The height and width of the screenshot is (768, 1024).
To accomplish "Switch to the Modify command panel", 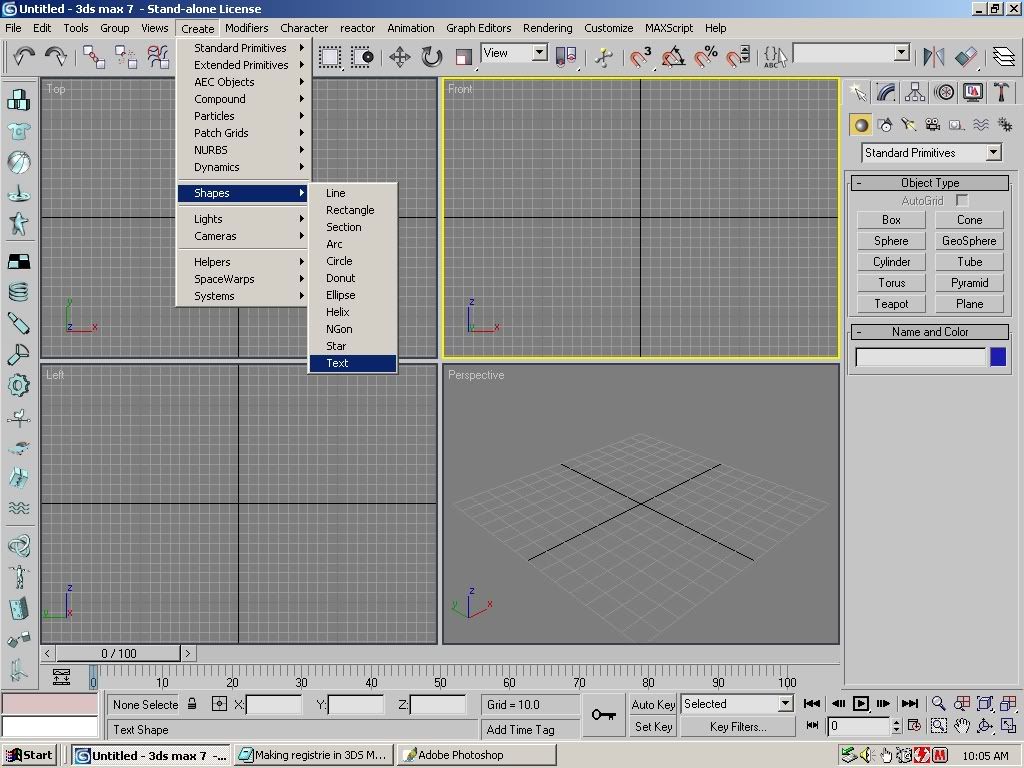I will click(886, 92).
